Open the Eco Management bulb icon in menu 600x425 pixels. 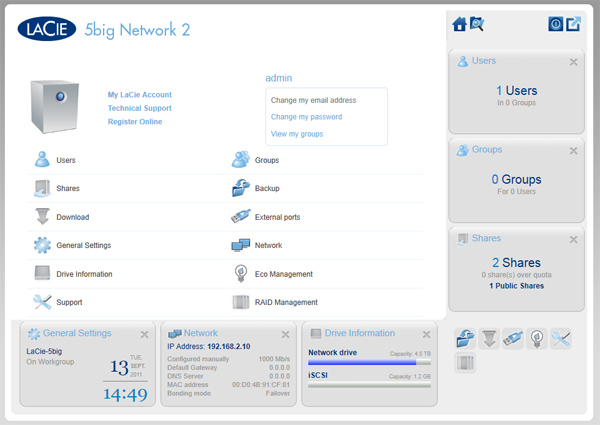pyautogui.click(x=241, y=274)
